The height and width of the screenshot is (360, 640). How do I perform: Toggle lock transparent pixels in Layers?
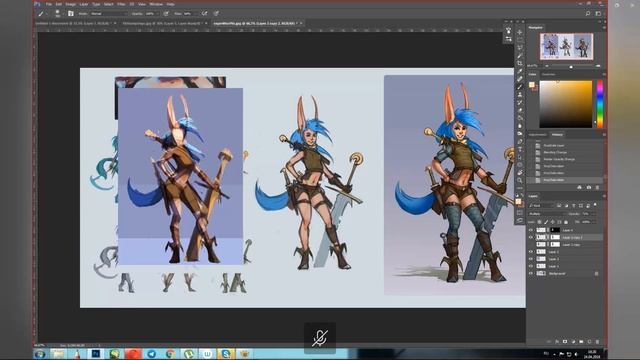(x=540, y=222)
